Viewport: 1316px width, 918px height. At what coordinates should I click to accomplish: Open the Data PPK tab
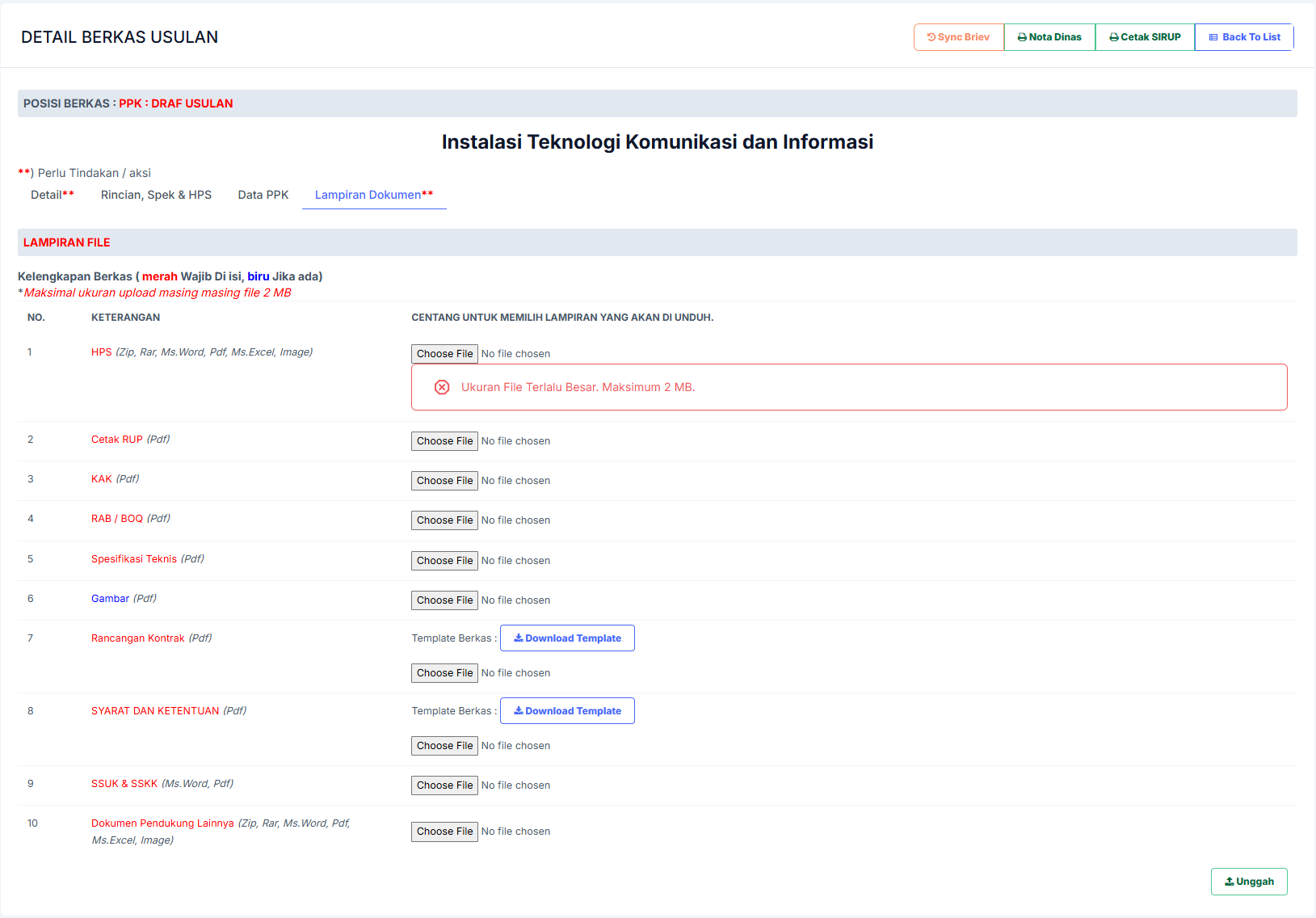[x=263, y=195]
